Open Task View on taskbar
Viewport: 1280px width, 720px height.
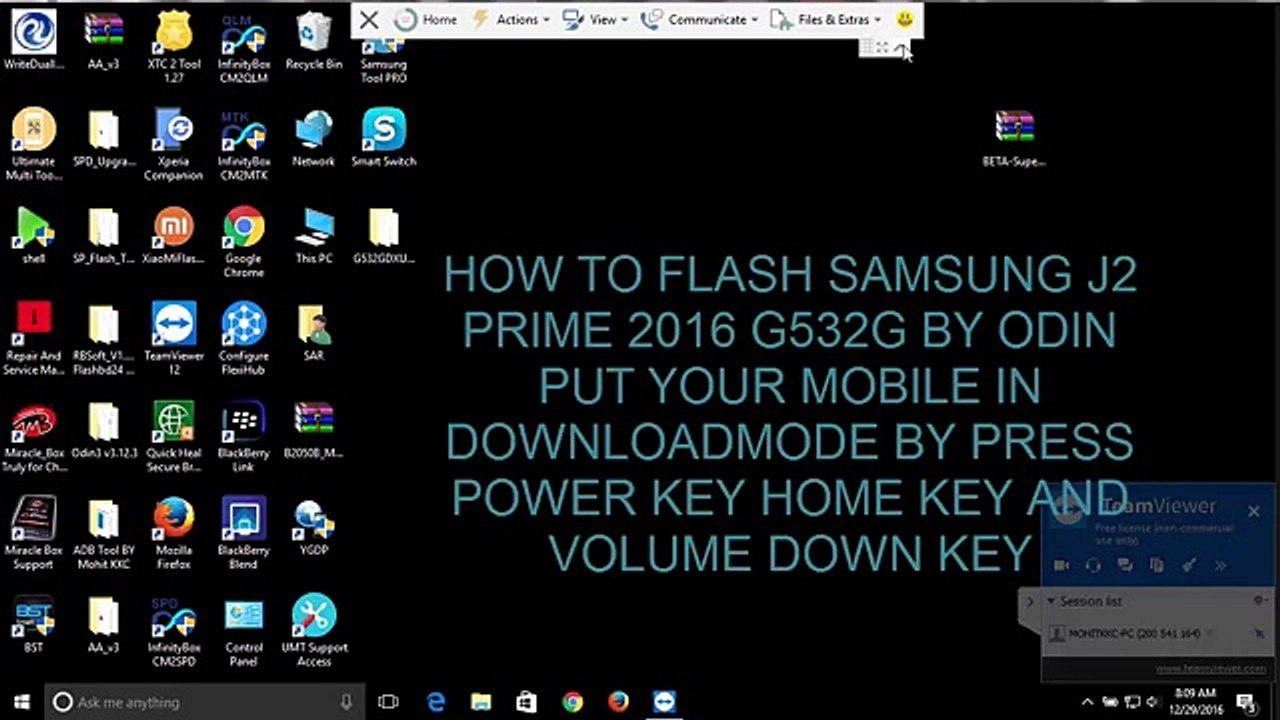[388, 702]
